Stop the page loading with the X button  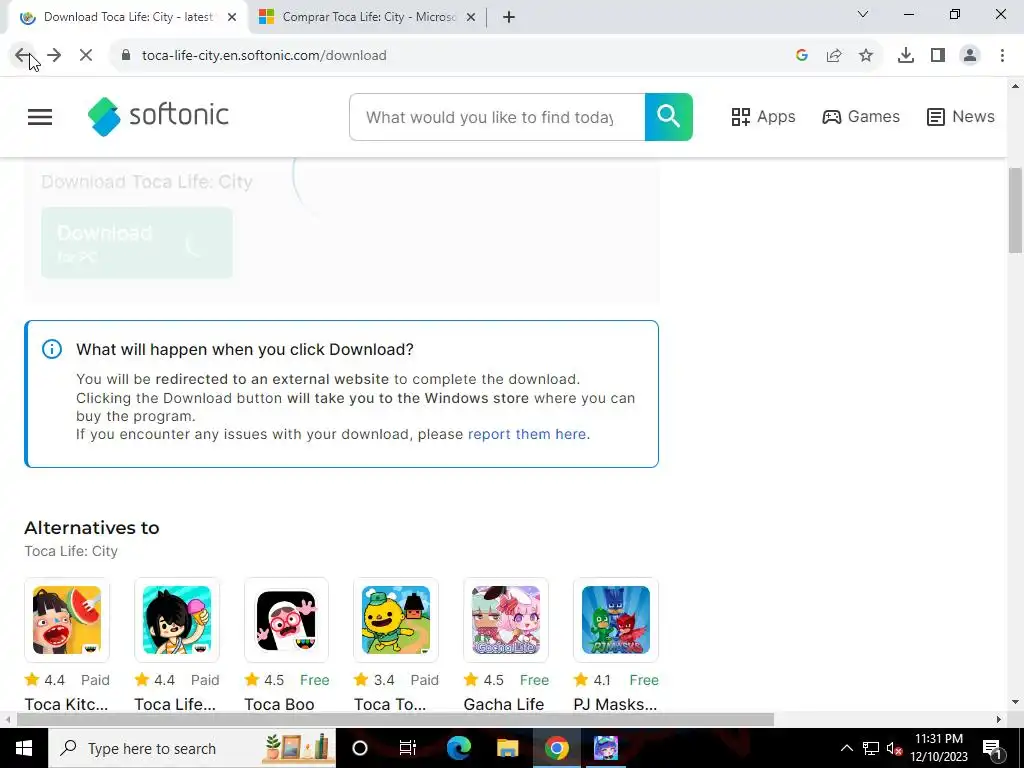(86, 56)
